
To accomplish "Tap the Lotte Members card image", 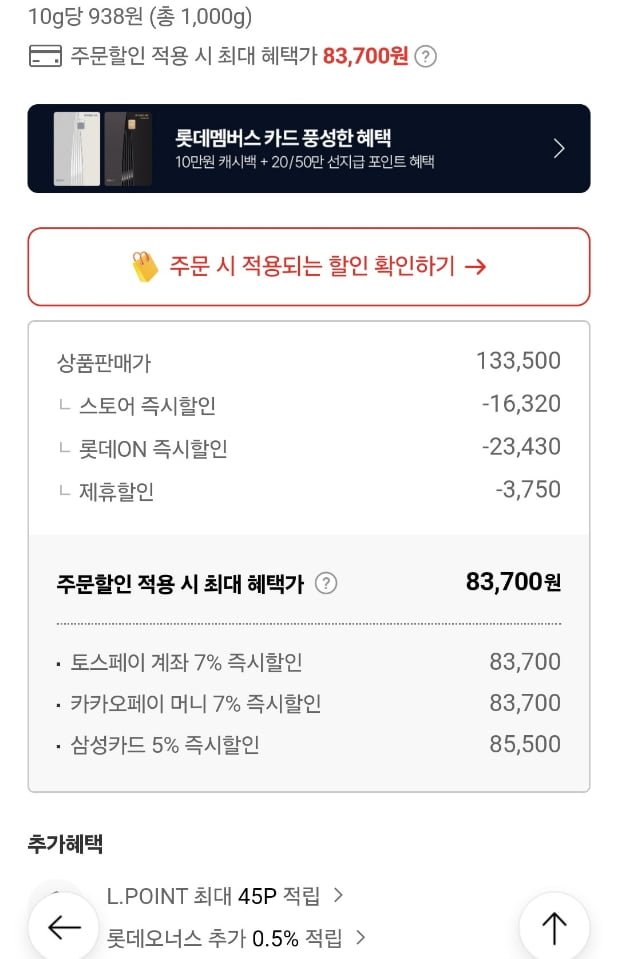I will point(103,149).
